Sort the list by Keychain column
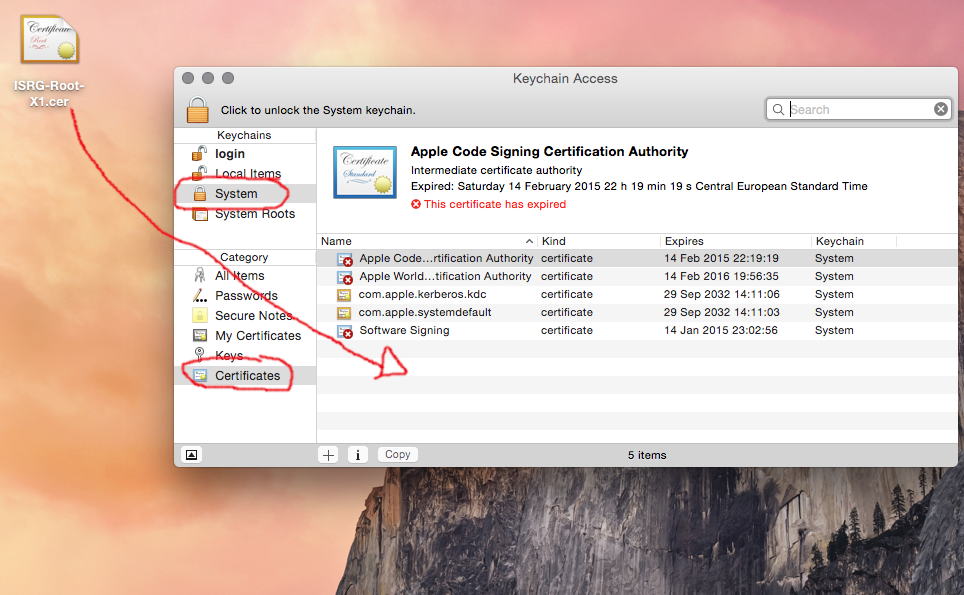 point(854,241)
